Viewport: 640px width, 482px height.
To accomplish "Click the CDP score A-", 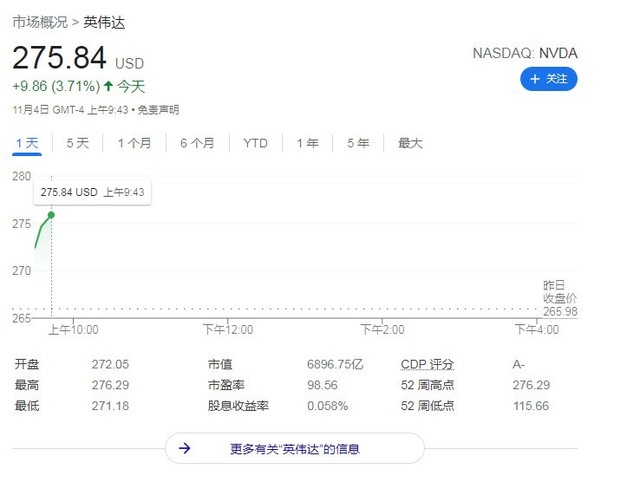I will click(x=519, y=364).
